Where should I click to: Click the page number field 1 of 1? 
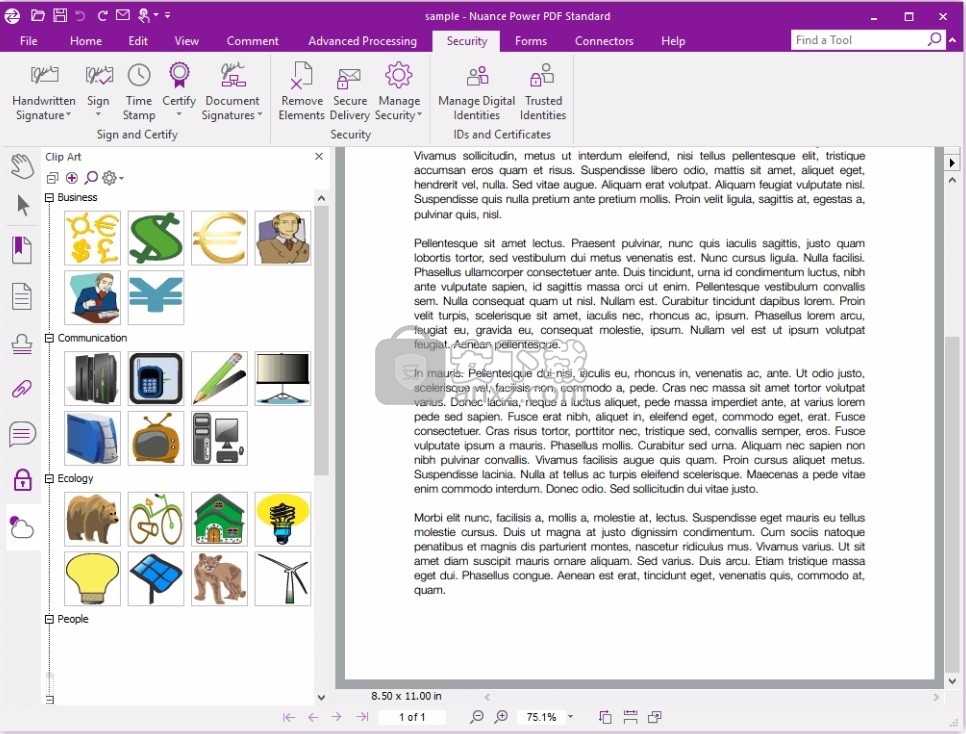point(412,717)
